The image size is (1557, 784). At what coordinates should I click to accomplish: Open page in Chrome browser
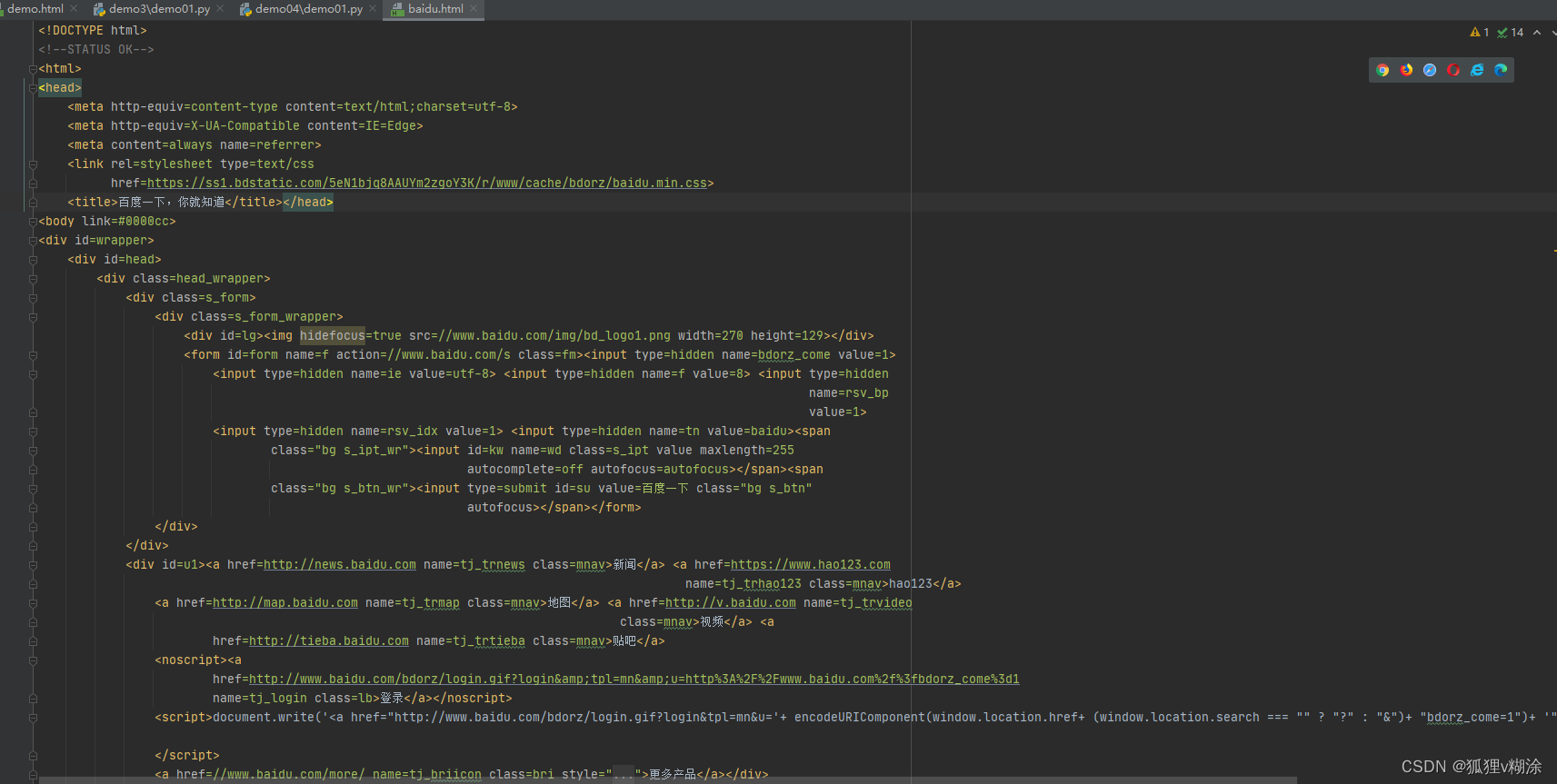coord(1382,70)
